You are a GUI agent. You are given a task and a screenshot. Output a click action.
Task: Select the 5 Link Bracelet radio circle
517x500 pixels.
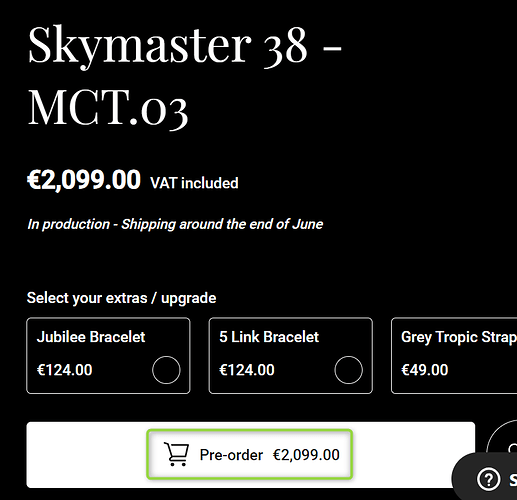(x=348, y=370)
